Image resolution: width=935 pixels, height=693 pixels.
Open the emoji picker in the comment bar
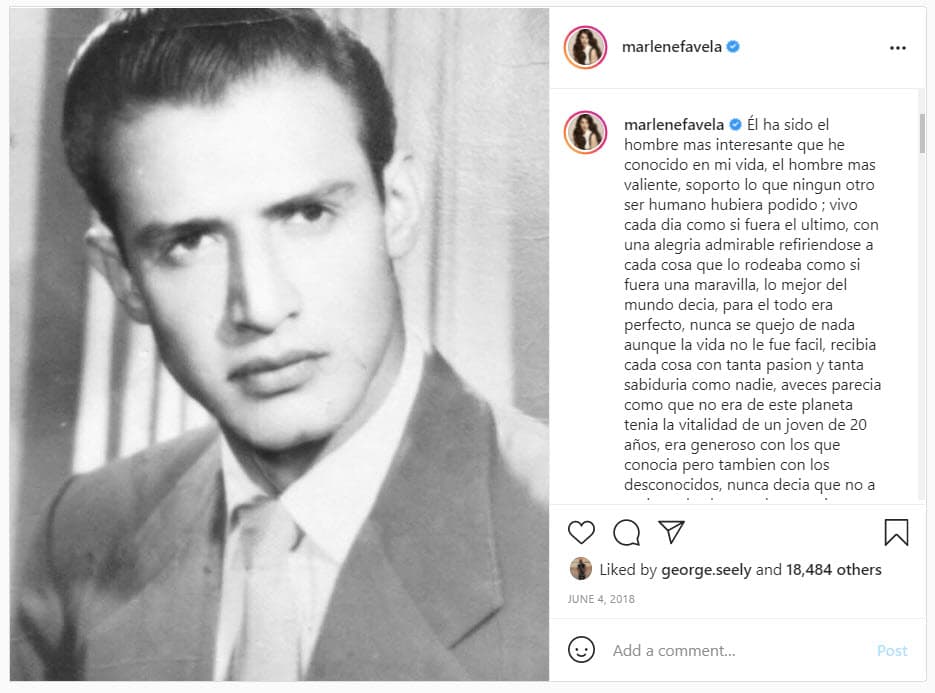pos(581,650)
